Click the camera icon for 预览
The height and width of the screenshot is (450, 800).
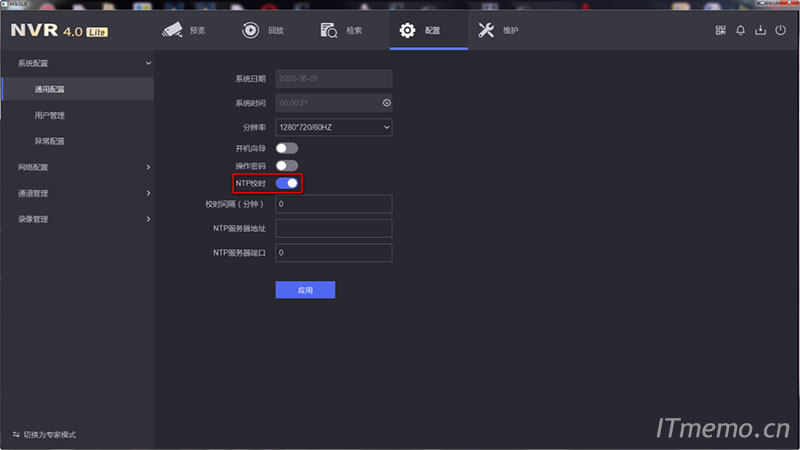pyautogui.click(x=172, y=30)
